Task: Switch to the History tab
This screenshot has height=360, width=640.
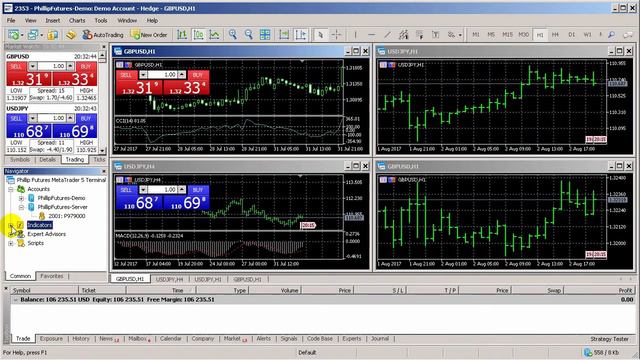Action: (x=81, y=339)
